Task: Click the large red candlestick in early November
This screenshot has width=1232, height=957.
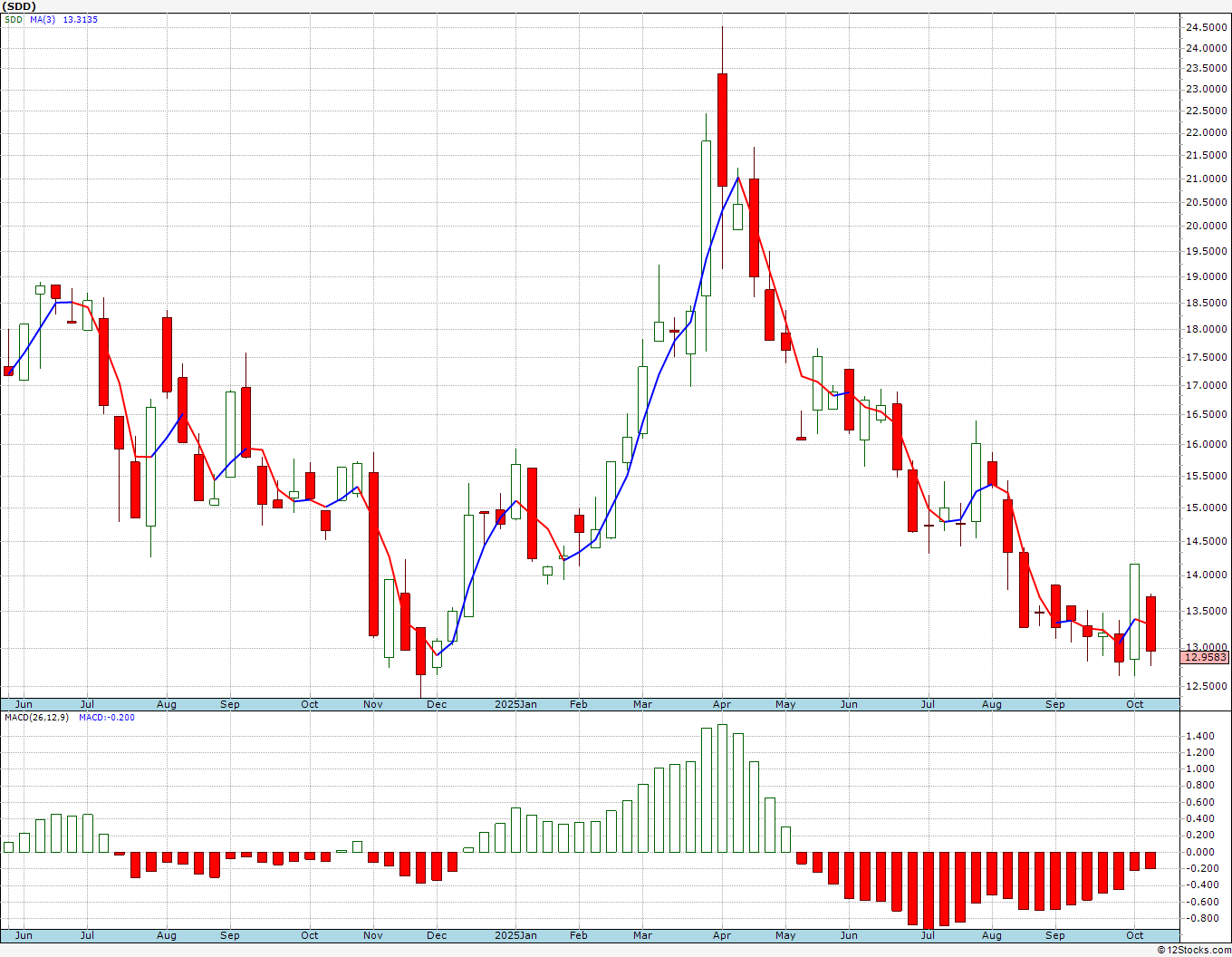Action: [x=373, y=554]
